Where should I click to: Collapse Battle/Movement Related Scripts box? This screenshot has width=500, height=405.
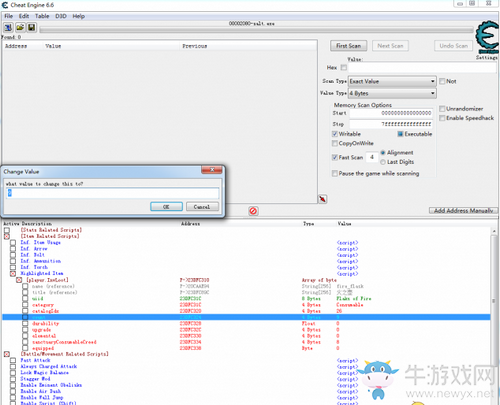click(7, 354)
